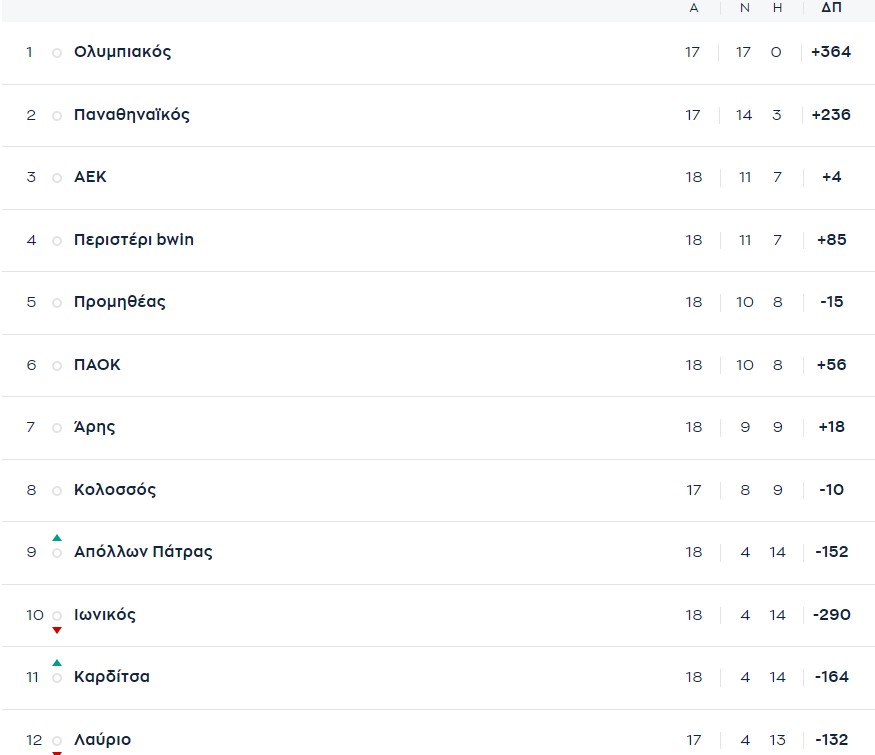Click the circle indicator next to Ολυμπιακός
875x755 pixels.
pyautogui.click(x=57, y=53)
